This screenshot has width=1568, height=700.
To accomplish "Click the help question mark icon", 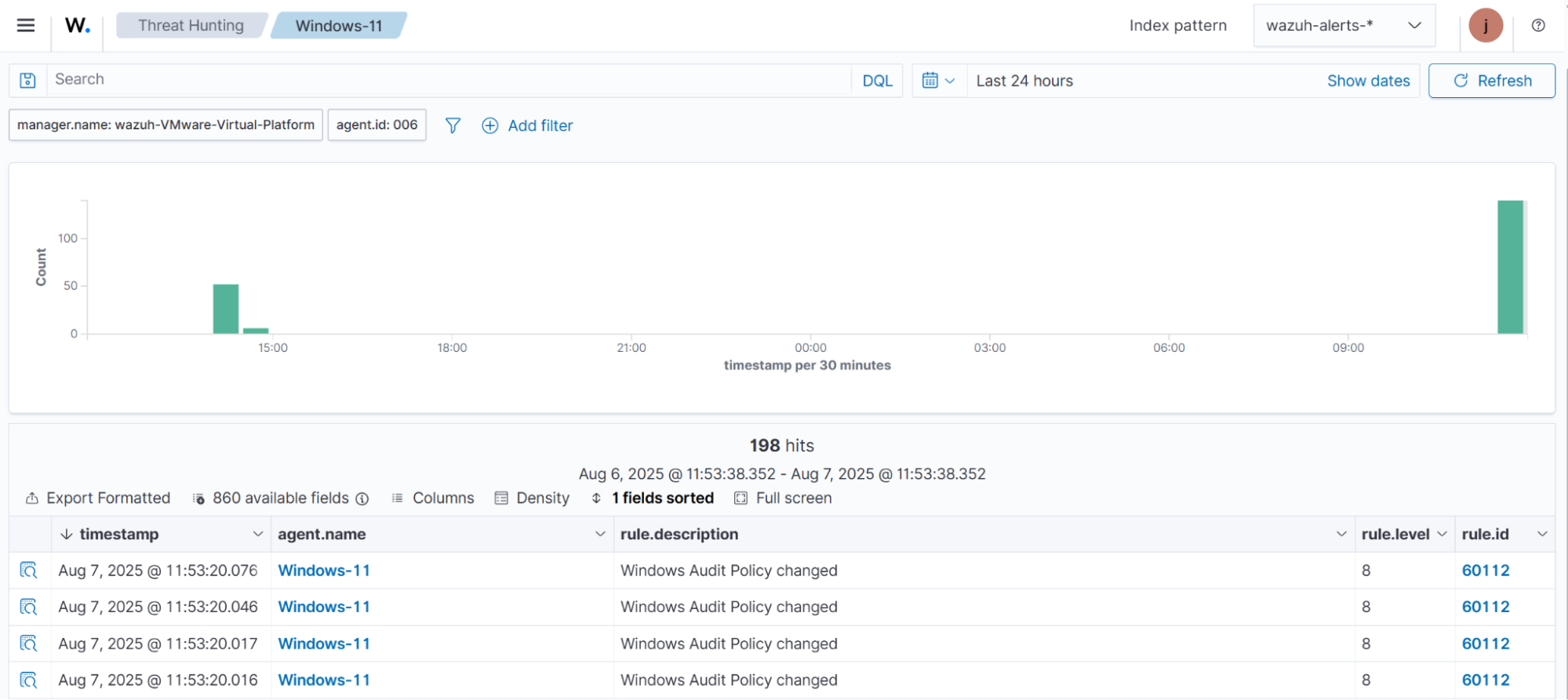I will point(1538,25).
